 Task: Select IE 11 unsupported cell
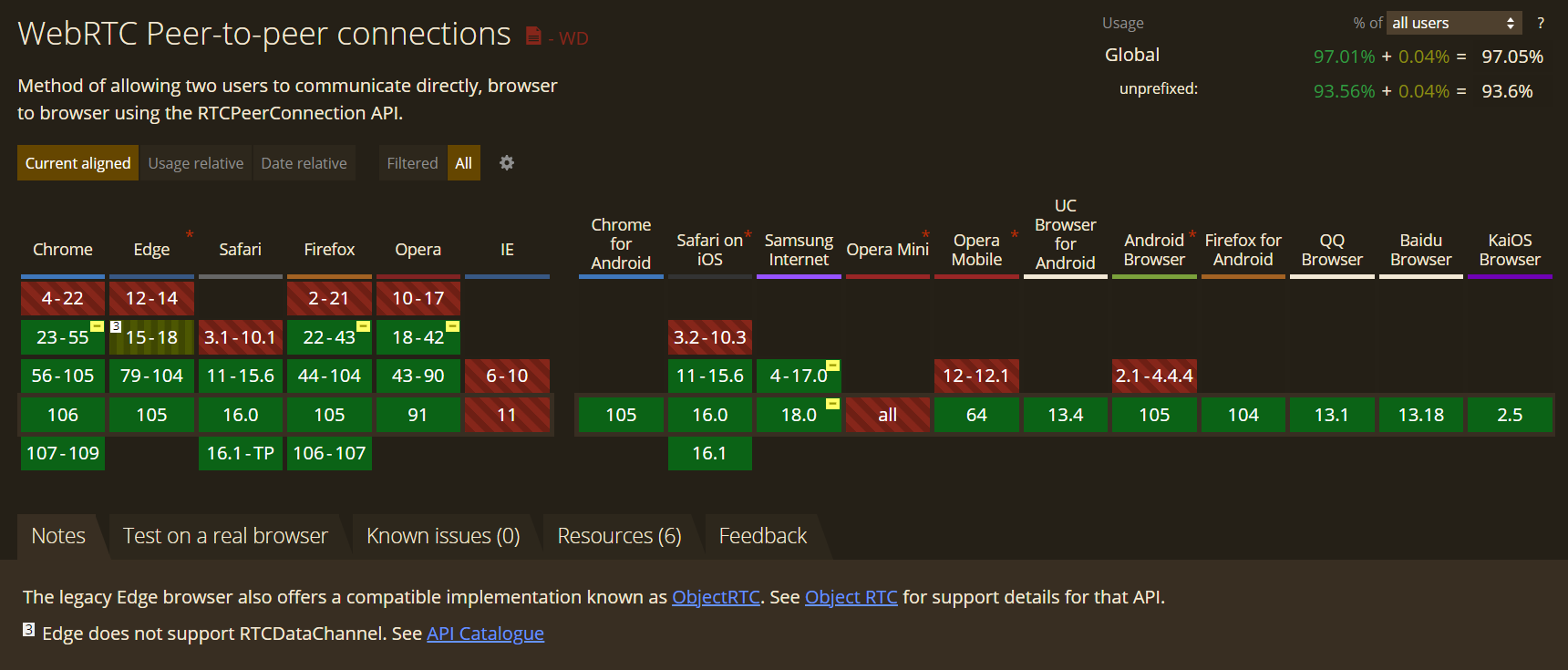point(507,415)
